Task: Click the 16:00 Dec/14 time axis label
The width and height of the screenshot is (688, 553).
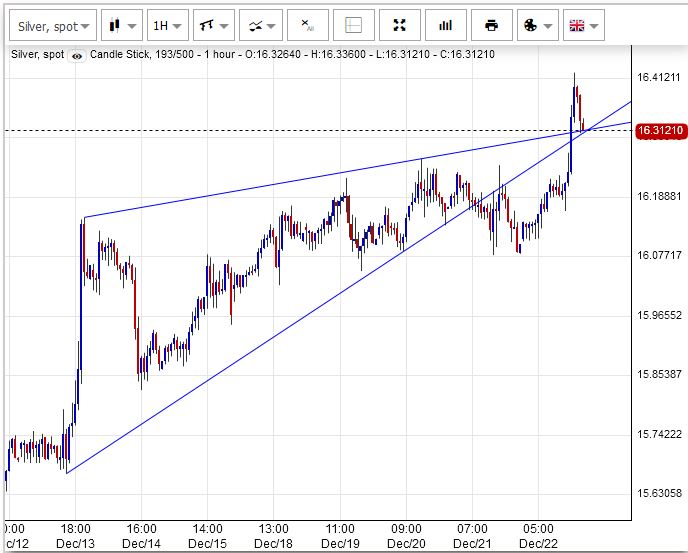Action: (141, 536)
